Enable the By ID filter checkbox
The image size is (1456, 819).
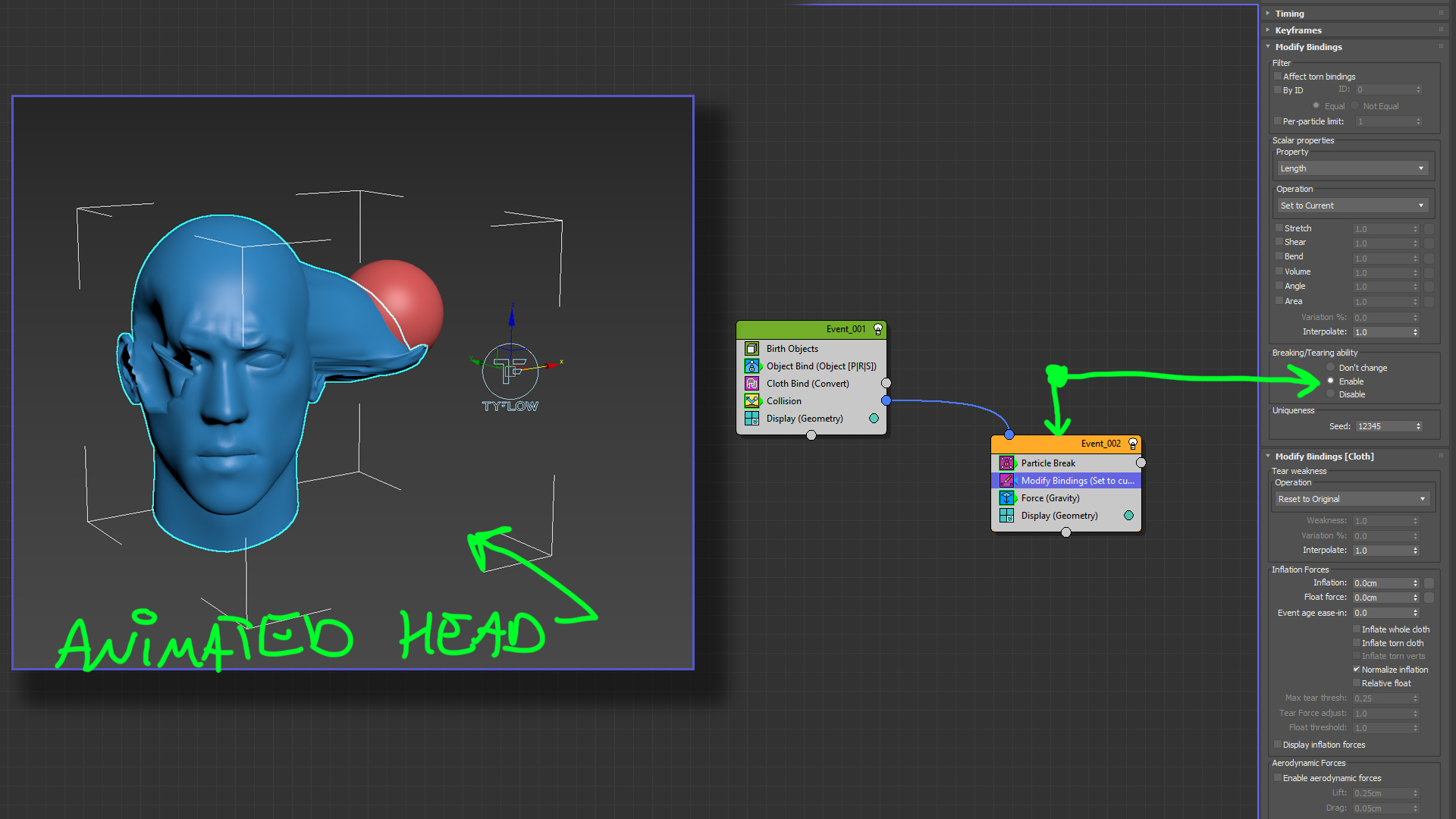(x=1278, y=90)
